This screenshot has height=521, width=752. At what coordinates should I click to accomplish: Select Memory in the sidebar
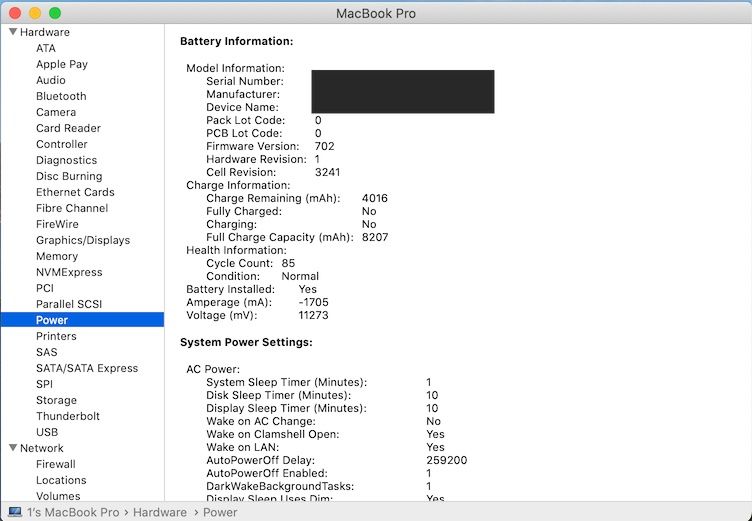(x=57, y=256)
